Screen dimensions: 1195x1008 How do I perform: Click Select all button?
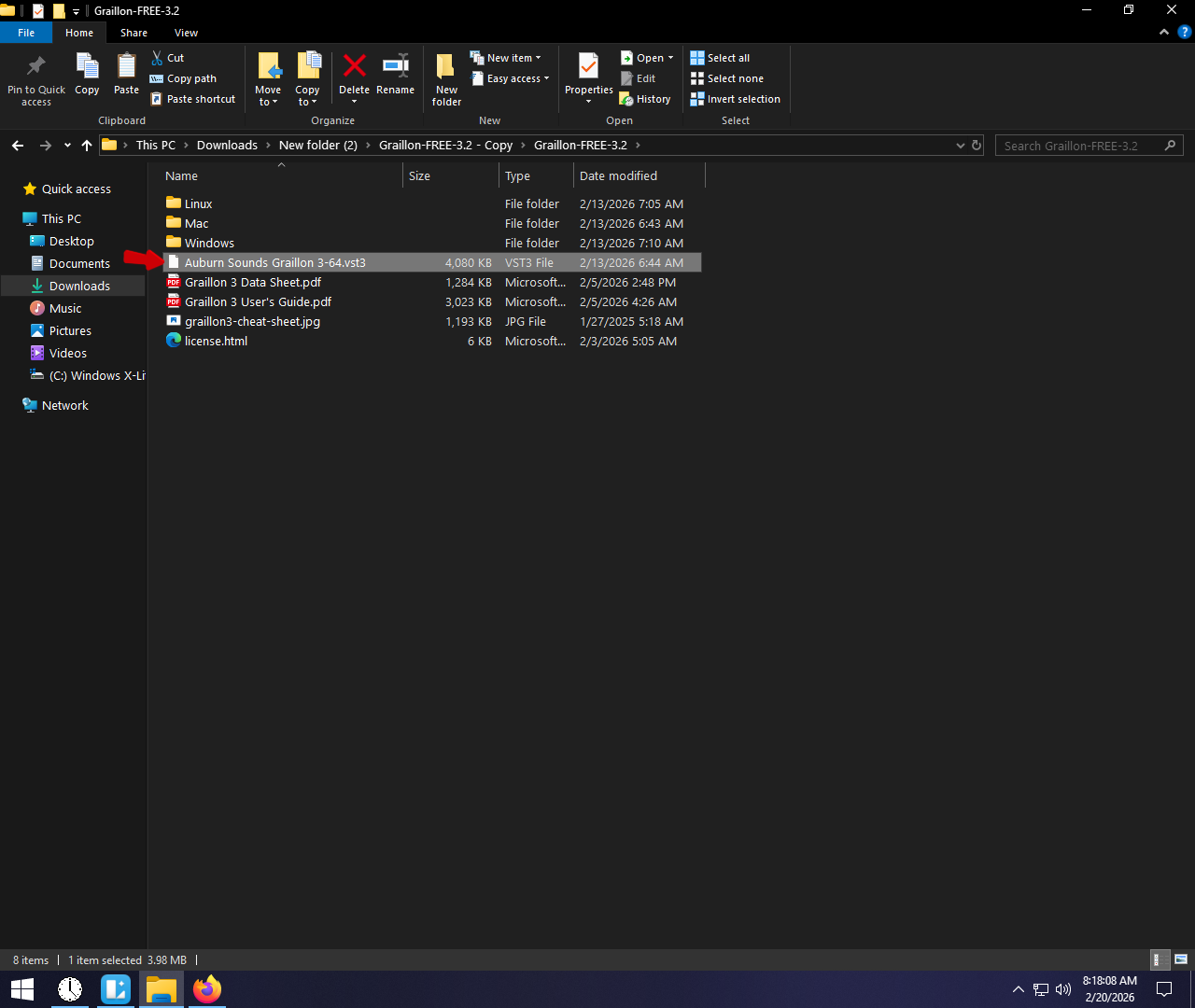tap(720, 58)
